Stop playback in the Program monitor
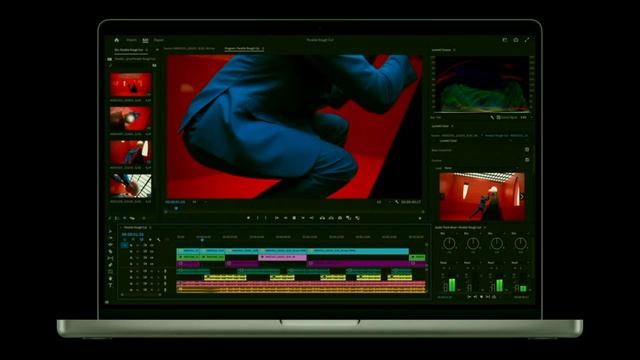The width and height of the screenshot is (640, 360). 294,218
